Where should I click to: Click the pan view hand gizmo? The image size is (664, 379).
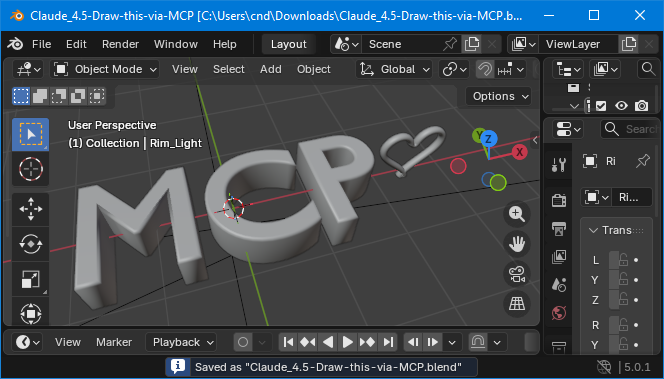click(517, 244)
